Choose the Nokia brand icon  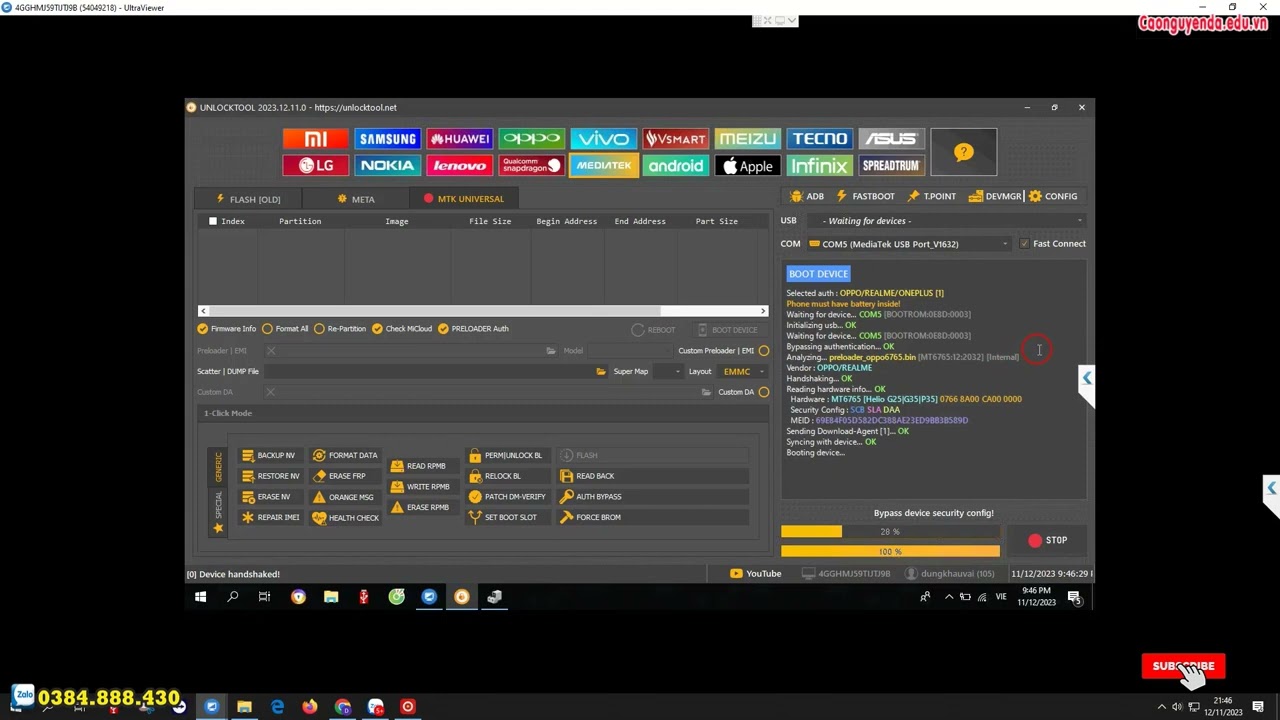click(x=387, y=166)
